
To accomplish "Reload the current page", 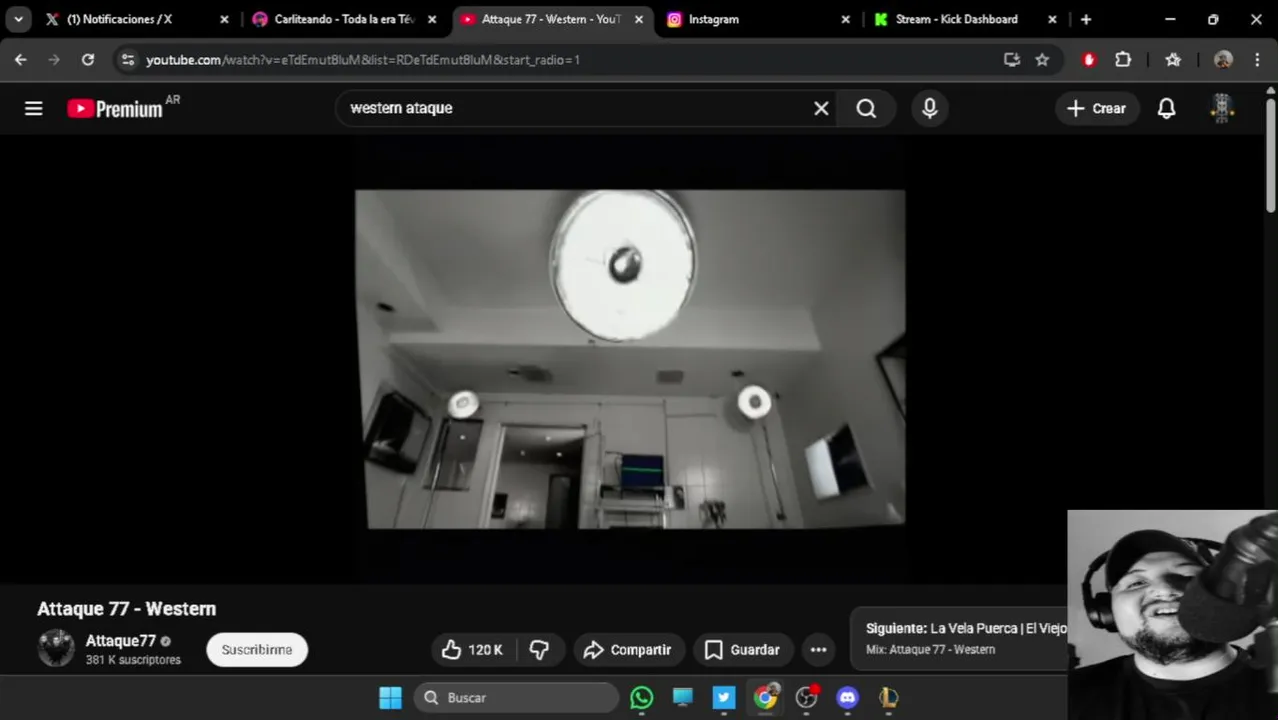I will click(x=88, y=60).
